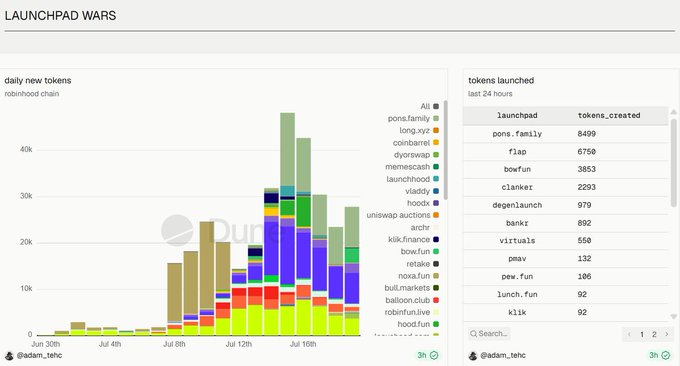
Task: Select the virtuals table row
Action: pos(566,241)
